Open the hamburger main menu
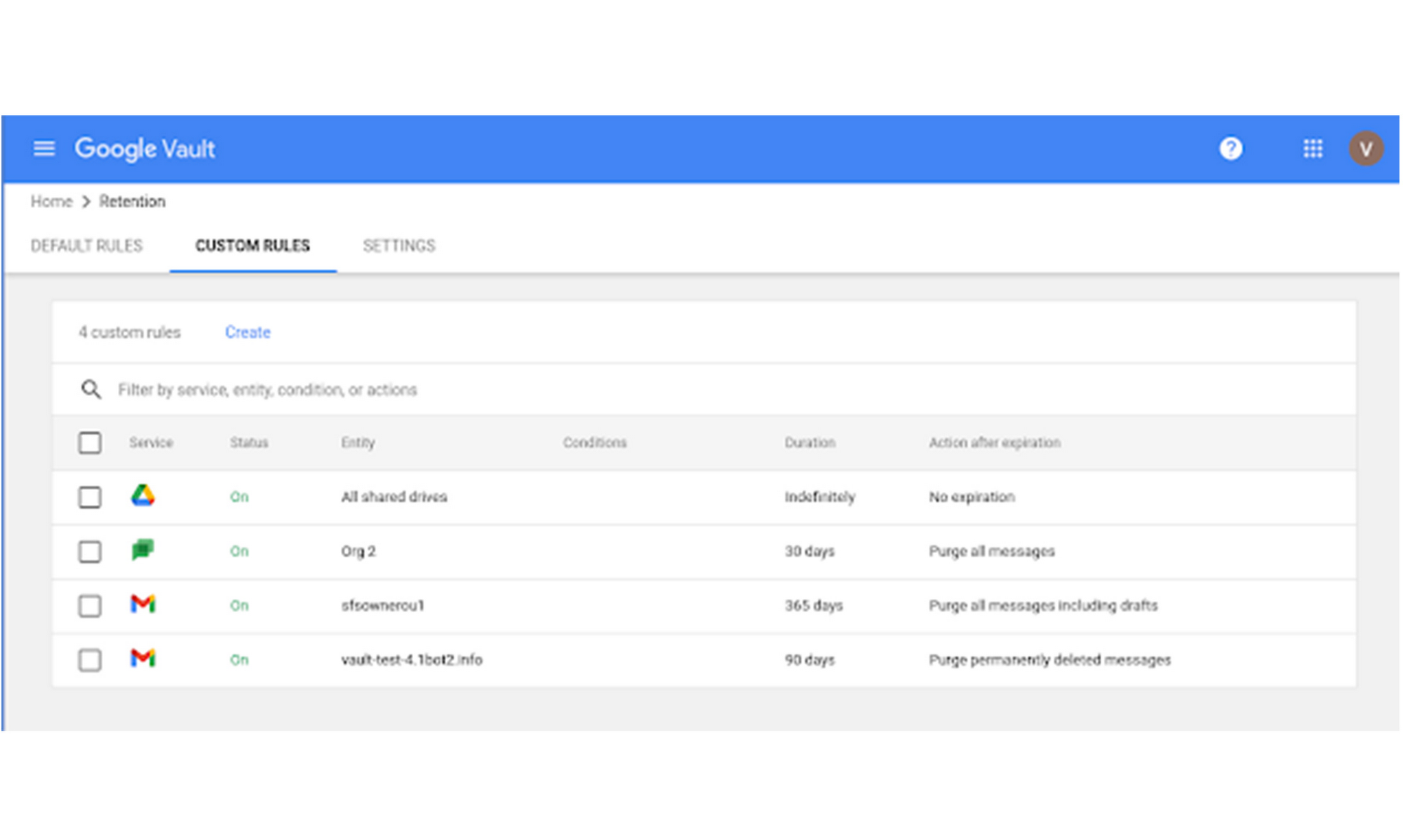 (x=44, y=149)
